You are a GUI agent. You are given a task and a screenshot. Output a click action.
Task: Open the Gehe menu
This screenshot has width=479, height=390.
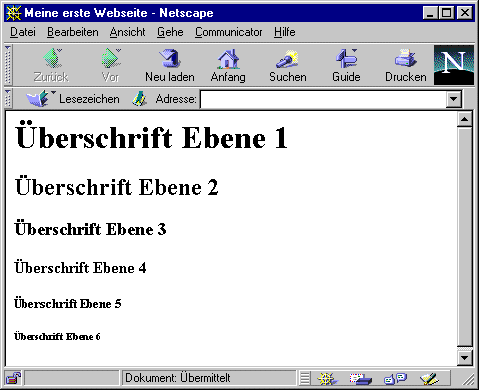click(x=170, y=32)
